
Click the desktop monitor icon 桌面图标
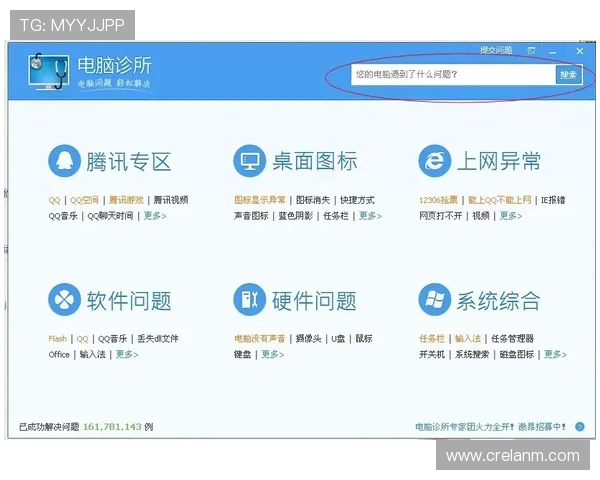(249, 161)
